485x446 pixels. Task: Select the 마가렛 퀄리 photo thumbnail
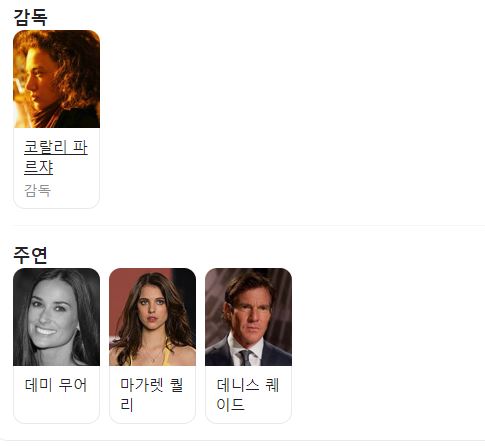(152, 317)
